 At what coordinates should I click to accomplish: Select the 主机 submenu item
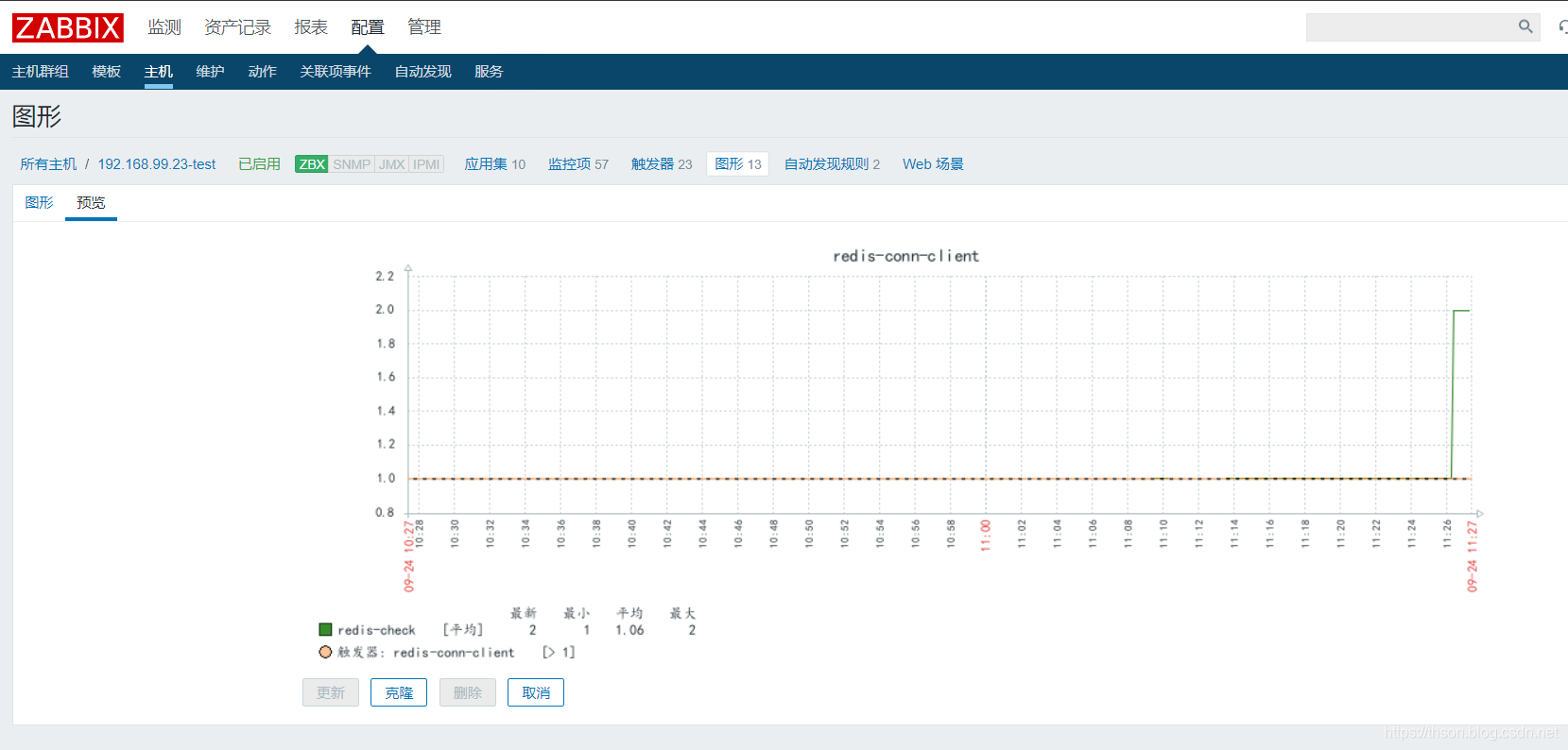pos(159,72)
